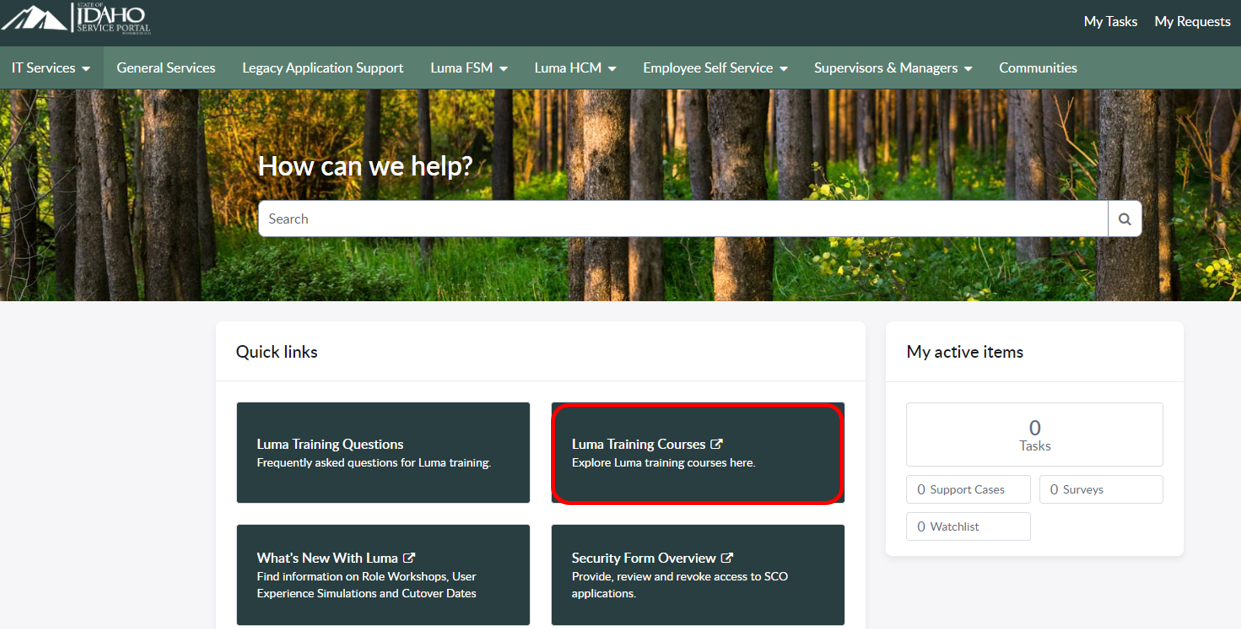The width and height of the screenshot is (1241, 629).
Task: Expand the Luma FSM dropdown menu
Action: tap(469, 68)
